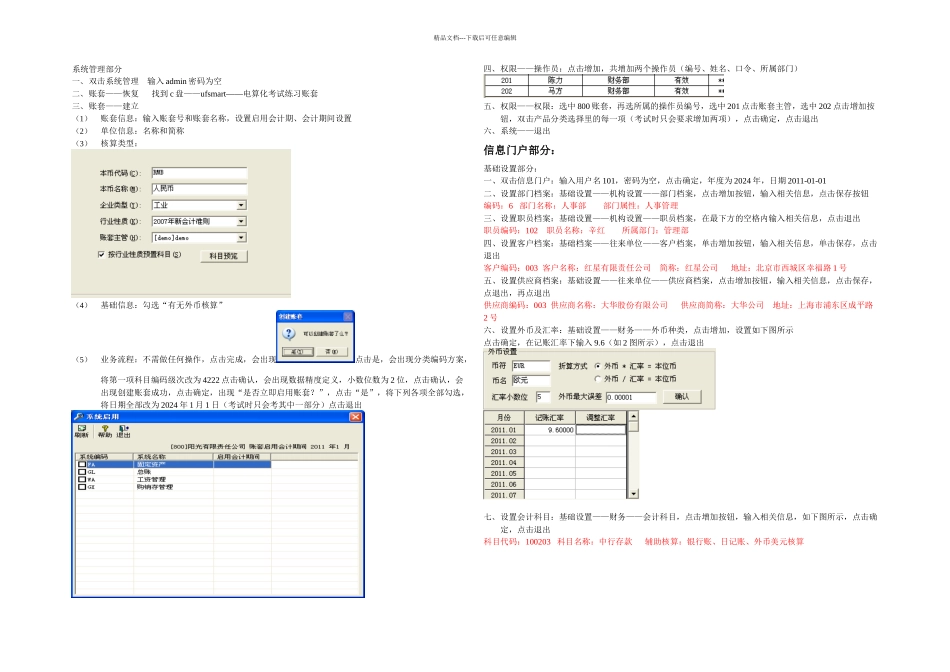Click the 记账汇率 column header
This screenshot has height=672, width=950.
550,418
